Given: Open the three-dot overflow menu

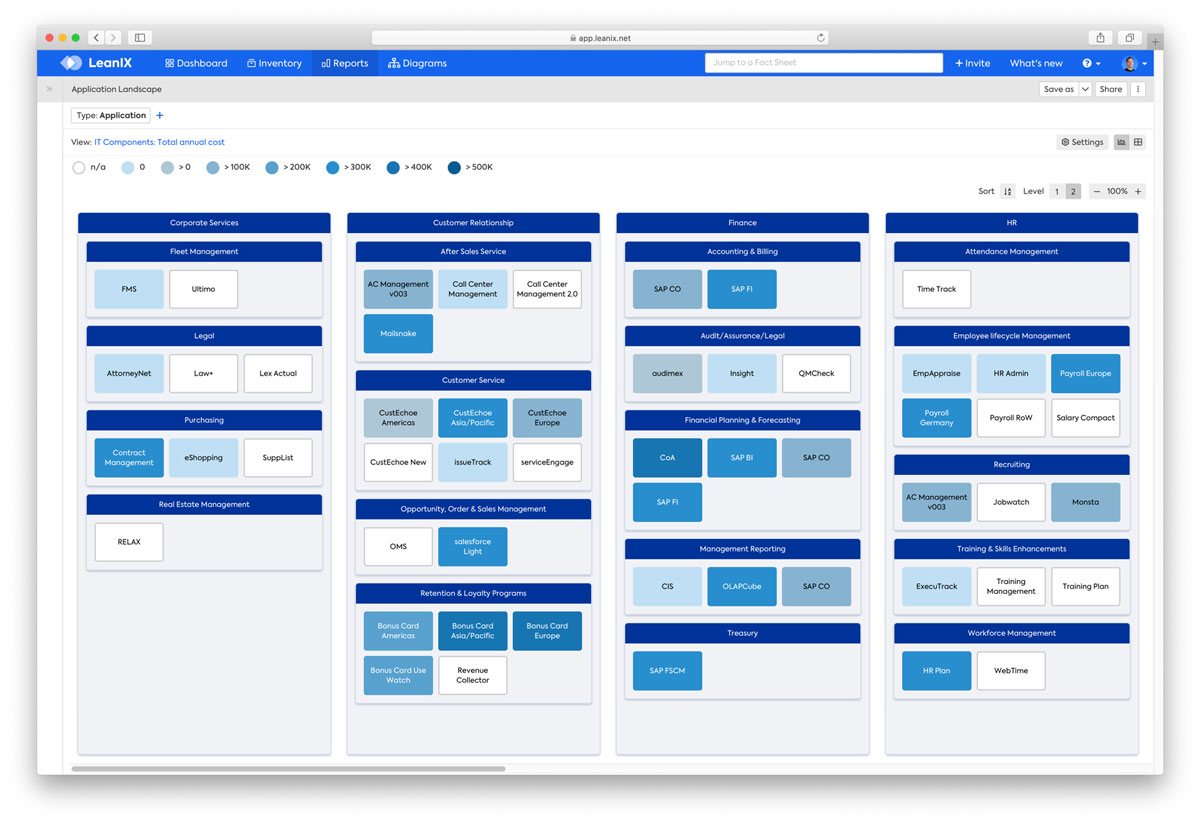Looking at the screenshot, I should [x=1138, y=89].
